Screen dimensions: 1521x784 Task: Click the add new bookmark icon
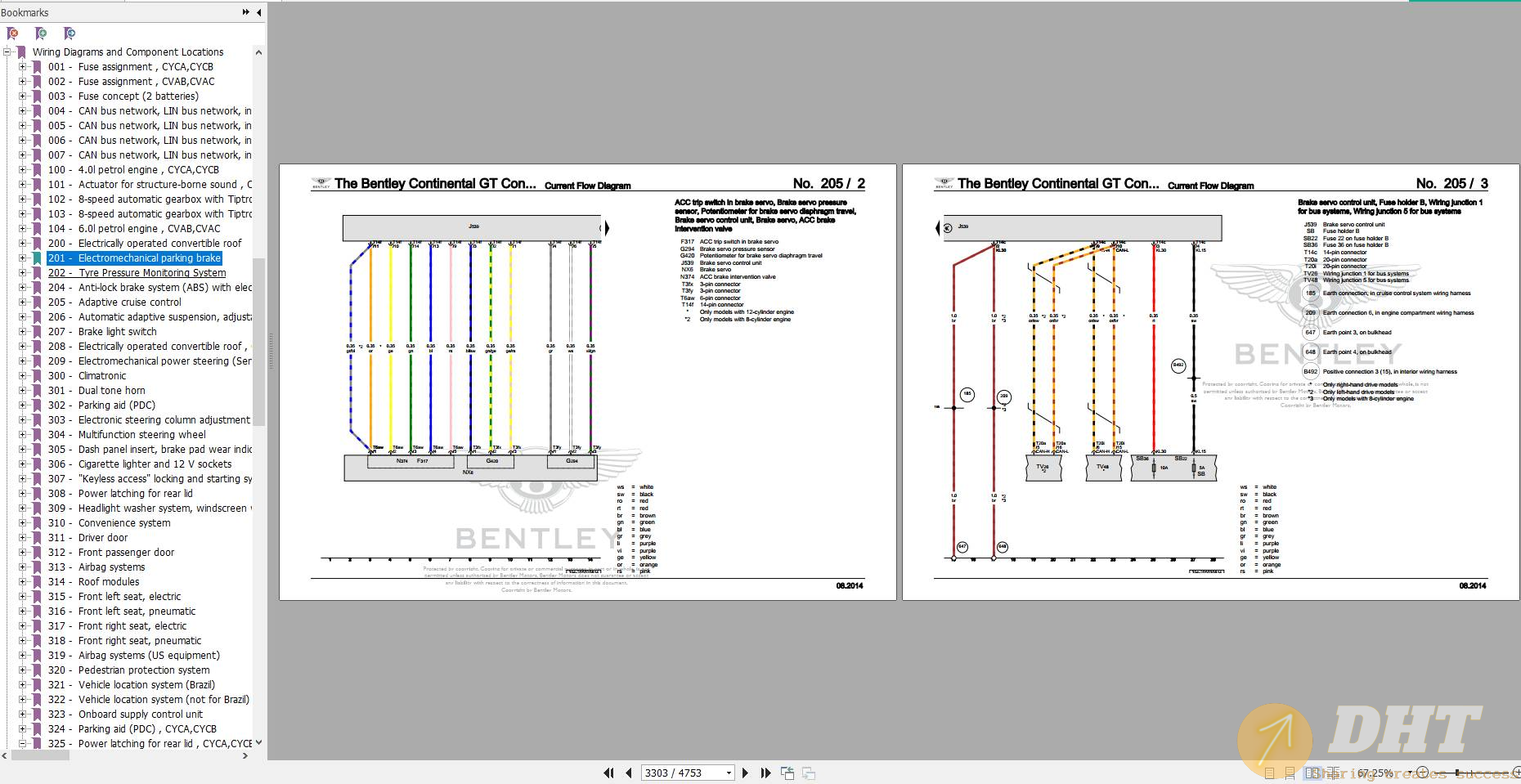pyautogui.click(x=41, y=34)
